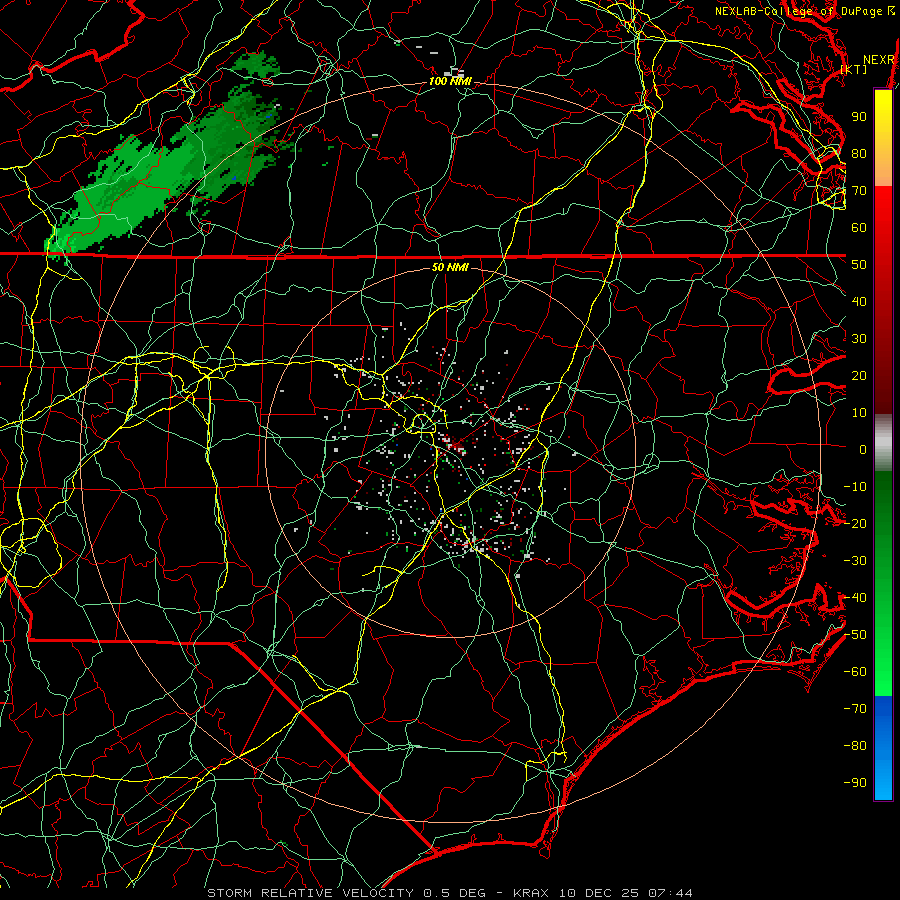Viewport: 900px width, 900px height.
Task: Click the 90 value on velocity scale
Action: tap(859, 117)
